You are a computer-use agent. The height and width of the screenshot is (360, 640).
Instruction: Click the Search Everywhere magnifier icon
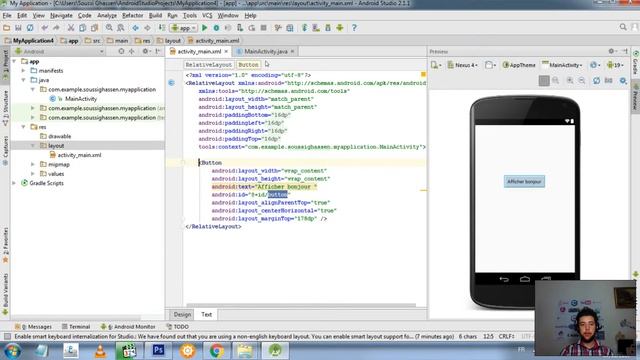click(x=623, y=27)
